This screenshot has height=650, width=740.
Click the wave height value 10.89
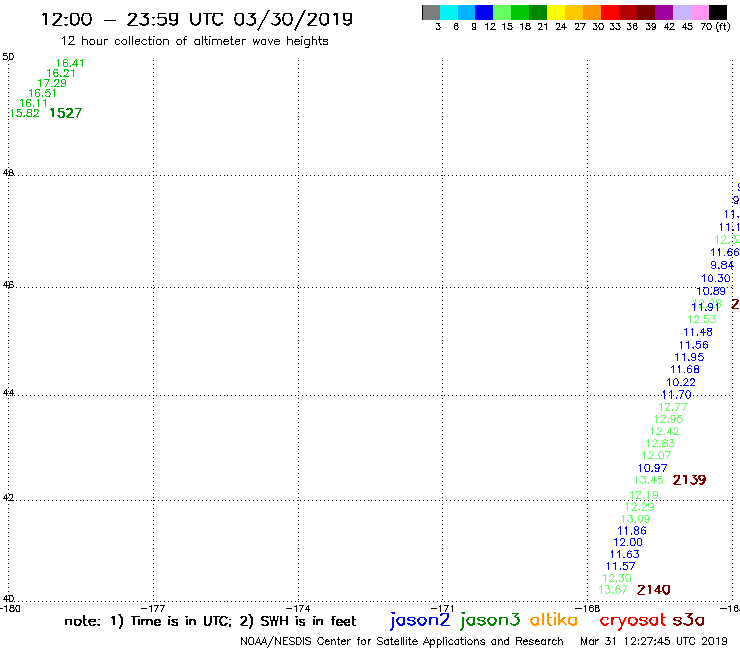(x=711, y=291)
